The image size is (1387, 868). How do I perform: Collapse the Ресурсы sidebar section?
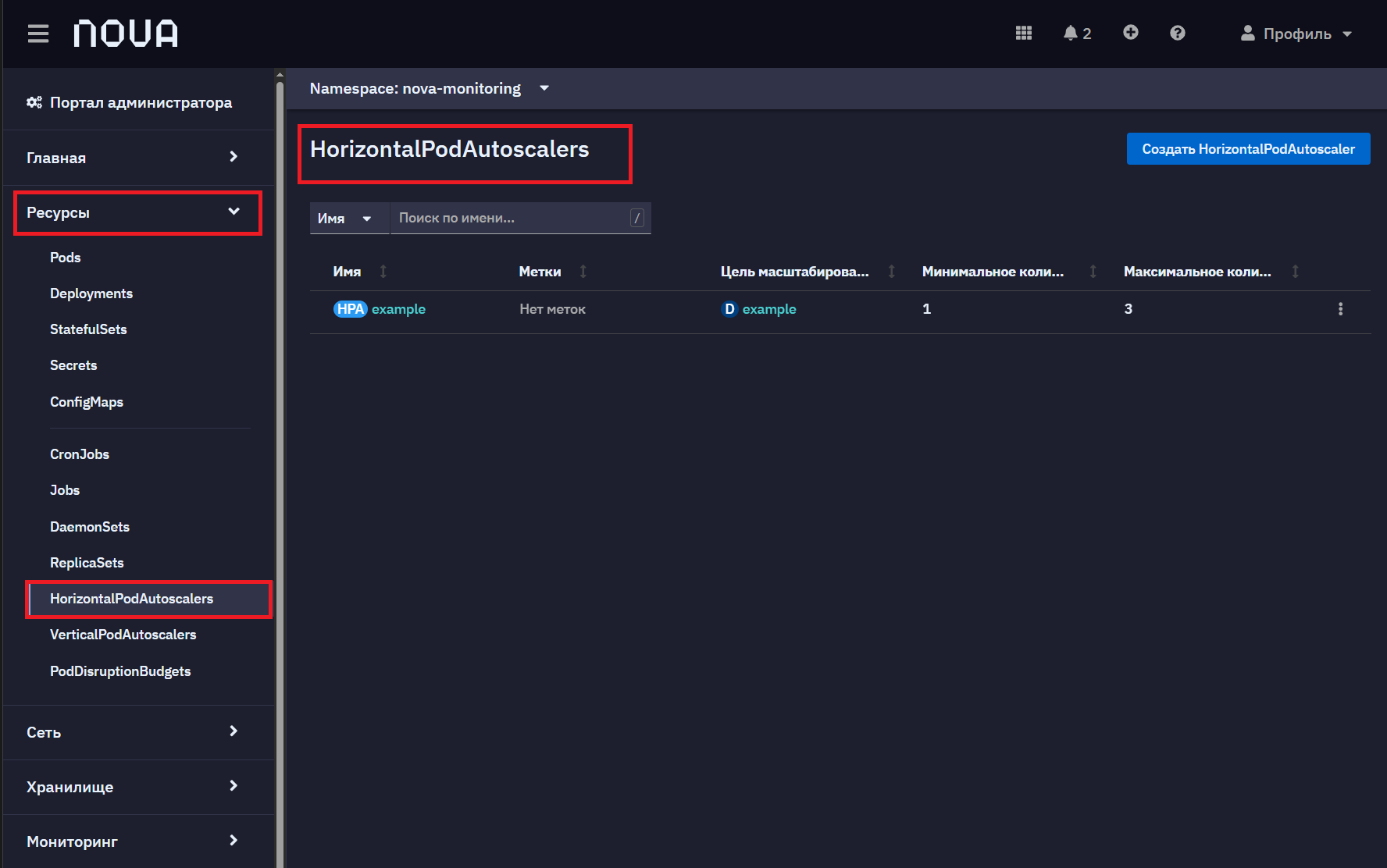coord(138,212)
